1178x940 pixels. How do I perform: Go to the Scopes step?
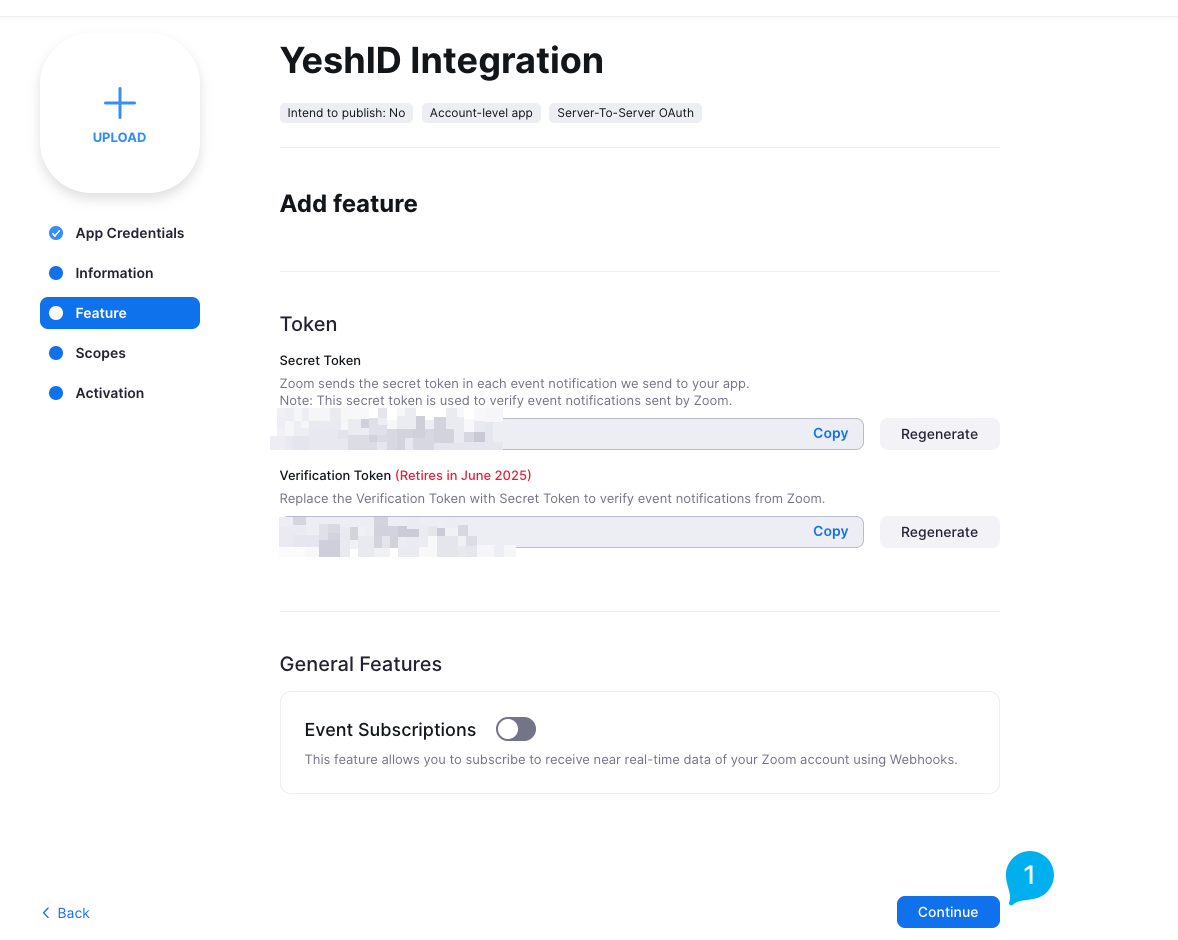point(101,353)
